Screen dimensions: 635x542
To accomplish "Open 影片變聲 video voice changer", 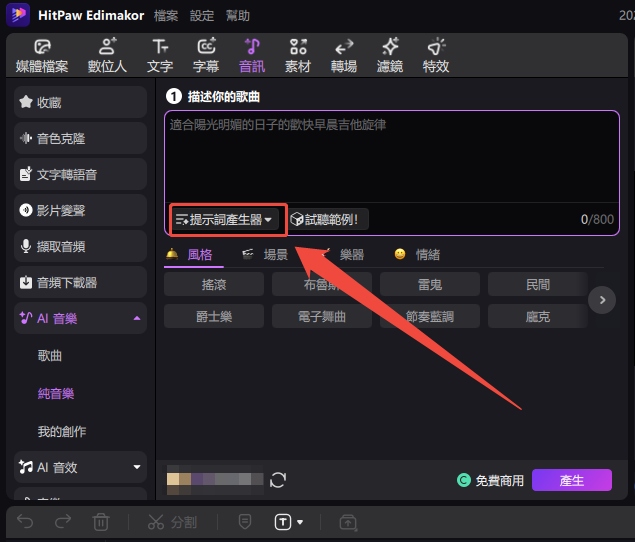I will (x=80, y=210).
